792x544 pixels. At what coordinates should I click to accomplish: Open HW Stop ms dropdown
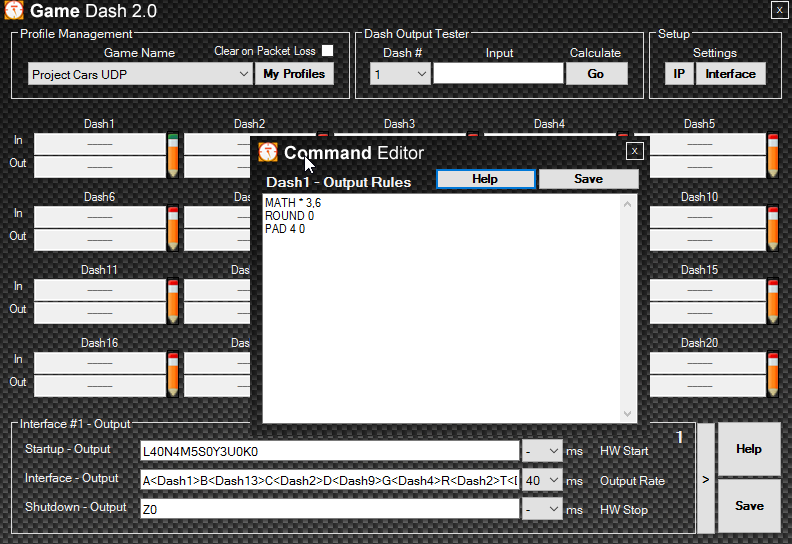(542, 509)
